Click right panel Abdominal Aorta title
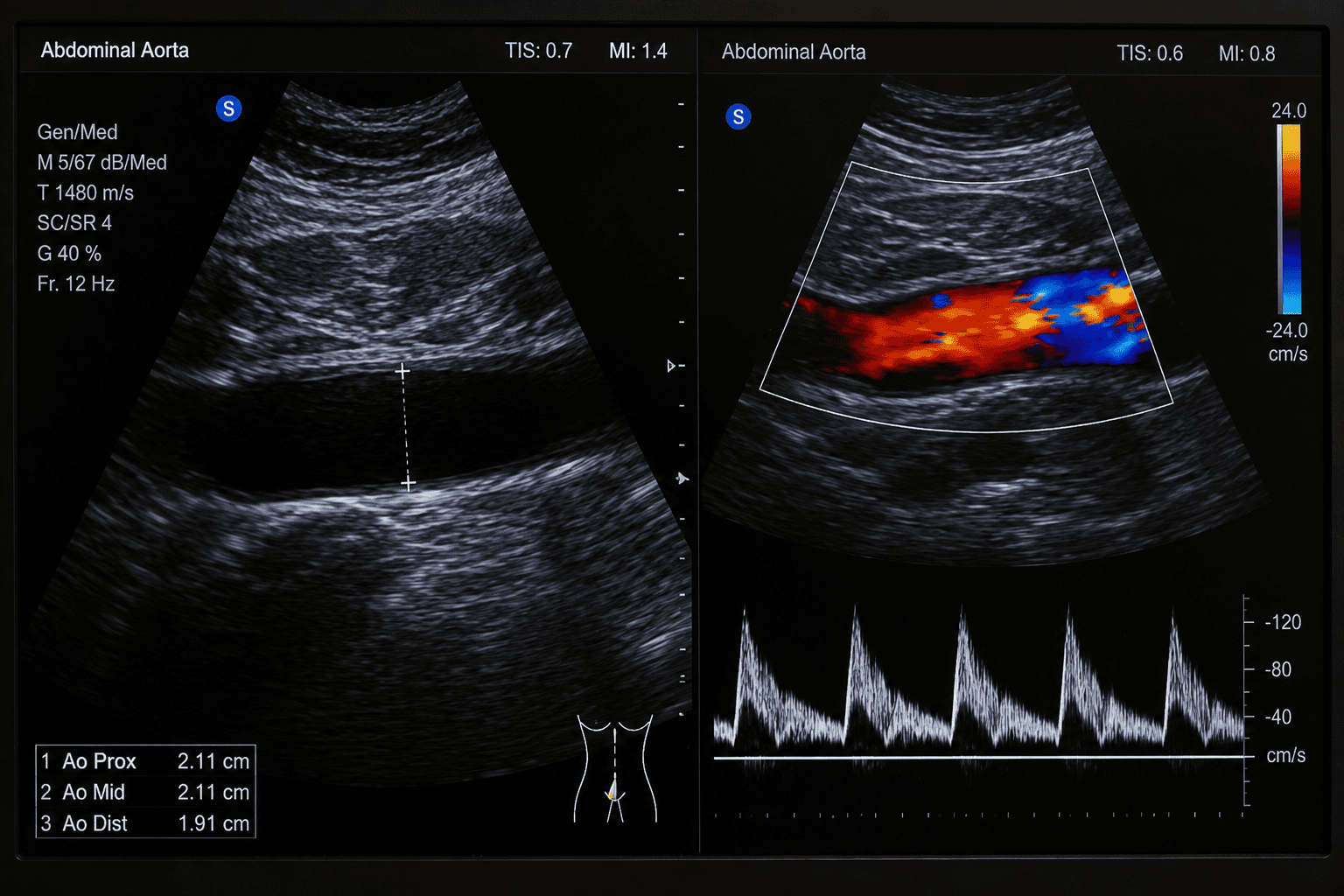This screenshot has width=1344, height=896. [794, 52]
